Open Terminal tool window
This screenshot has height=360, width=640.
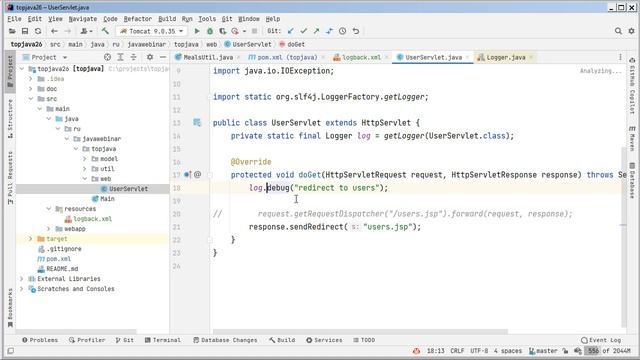[x=162, y=340]
